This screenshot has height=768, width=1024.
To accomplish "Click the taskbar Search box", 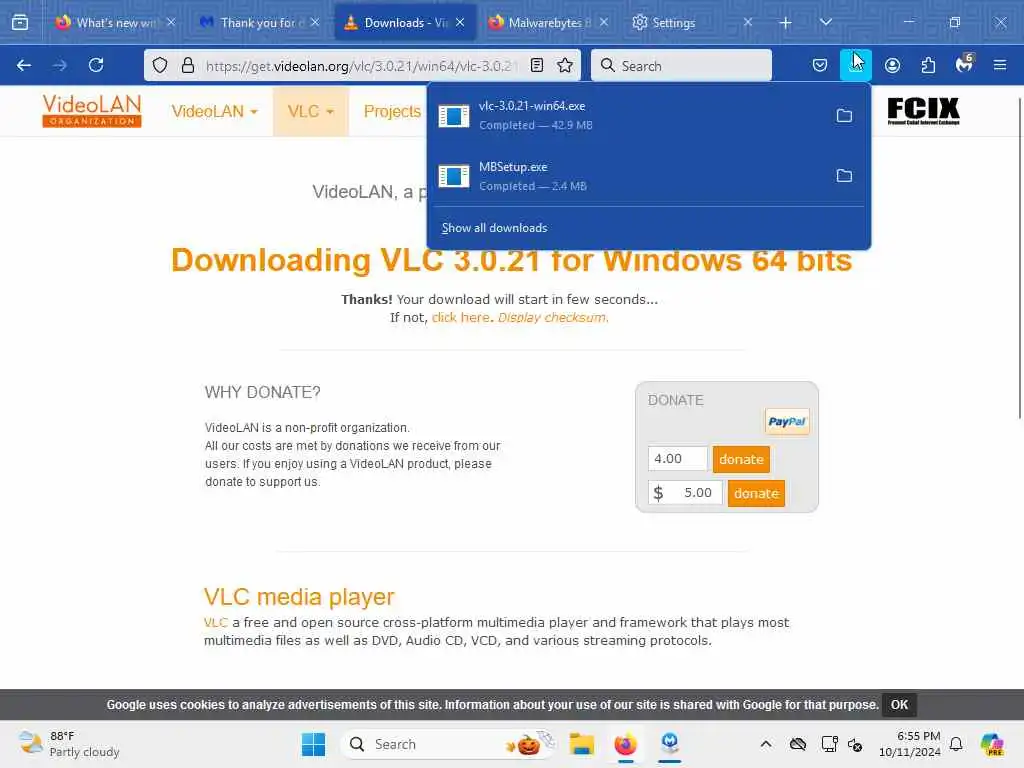I will click(450, 744).
